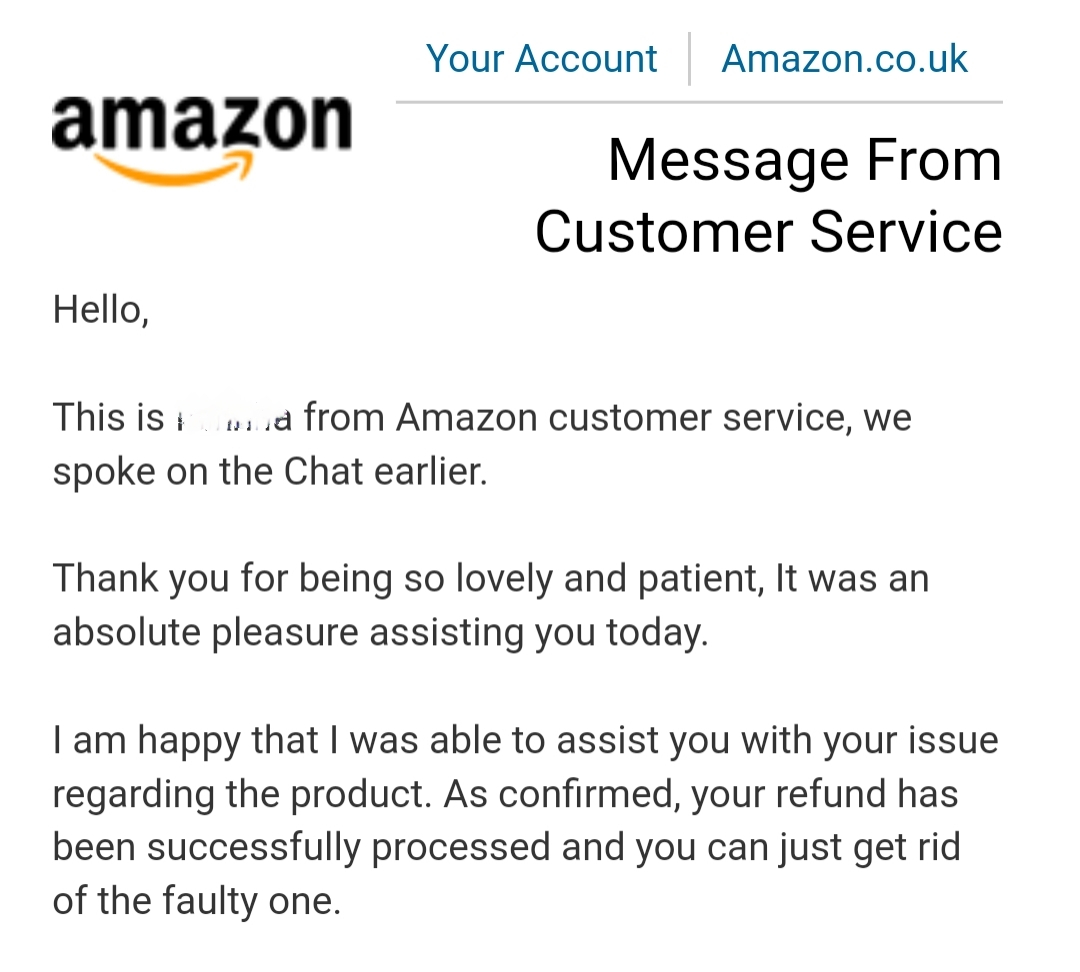Click 'regarding the product. As confirmed' line
The width and height of the screenshot is (1080, 972).
click(506, 794)
